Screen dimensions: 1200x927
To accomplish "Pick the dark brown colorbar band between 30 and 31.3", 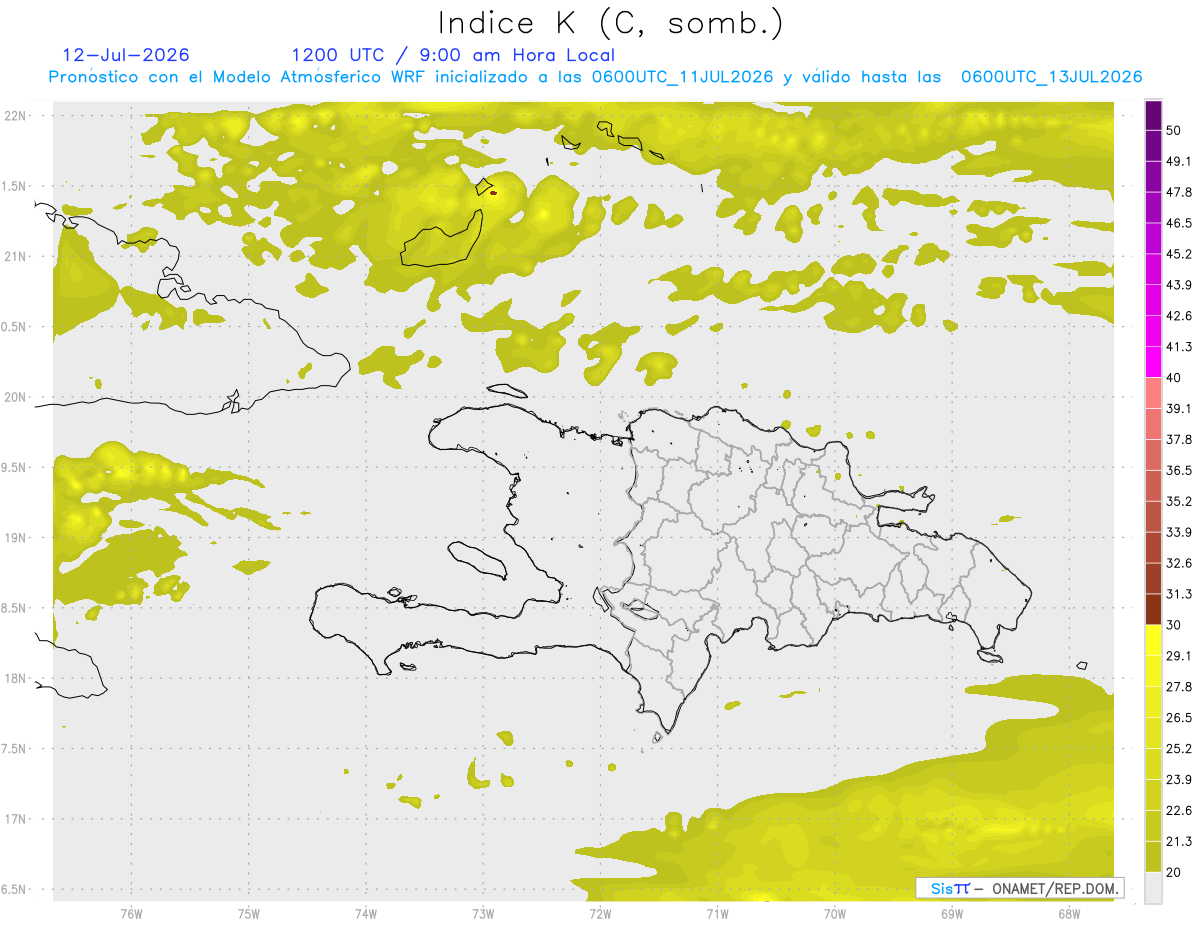I will (x=1153, y=609).
